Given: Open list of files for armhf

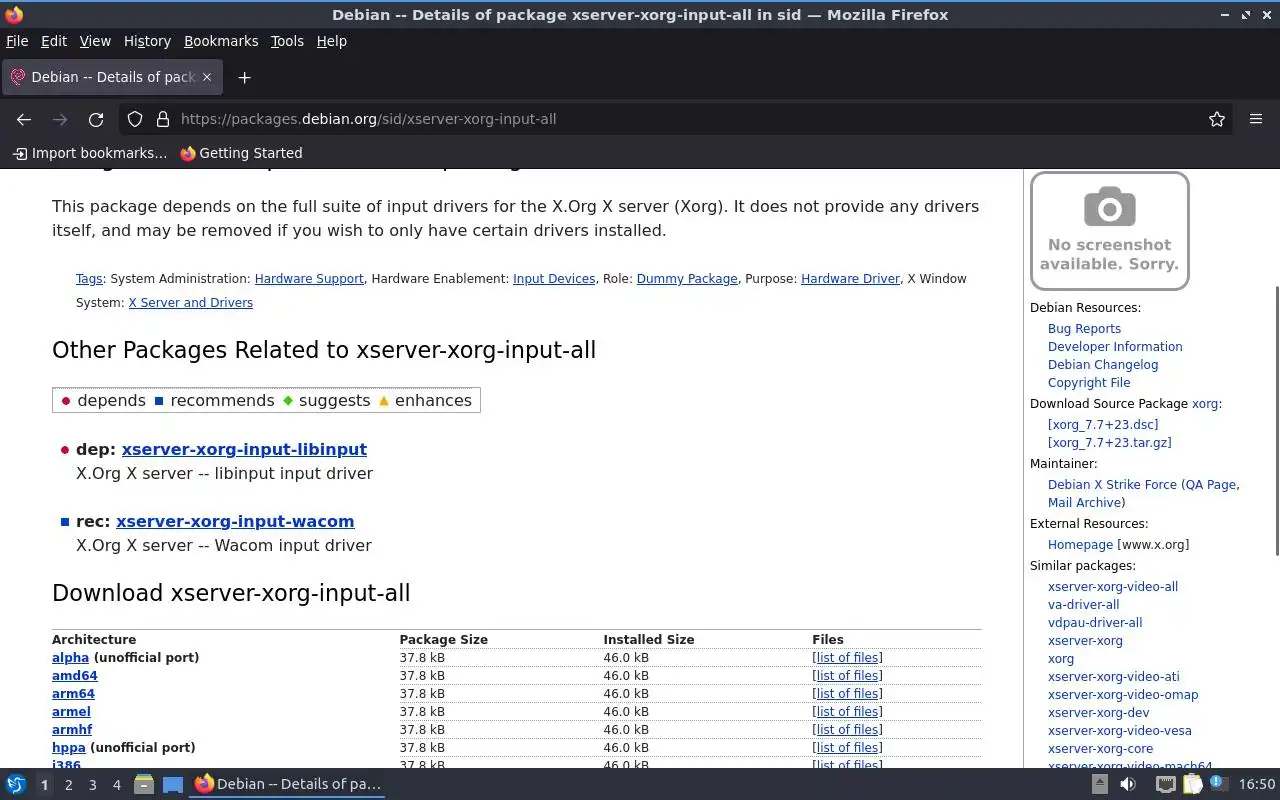Looking at the screenshot, I should click(847, 730).
